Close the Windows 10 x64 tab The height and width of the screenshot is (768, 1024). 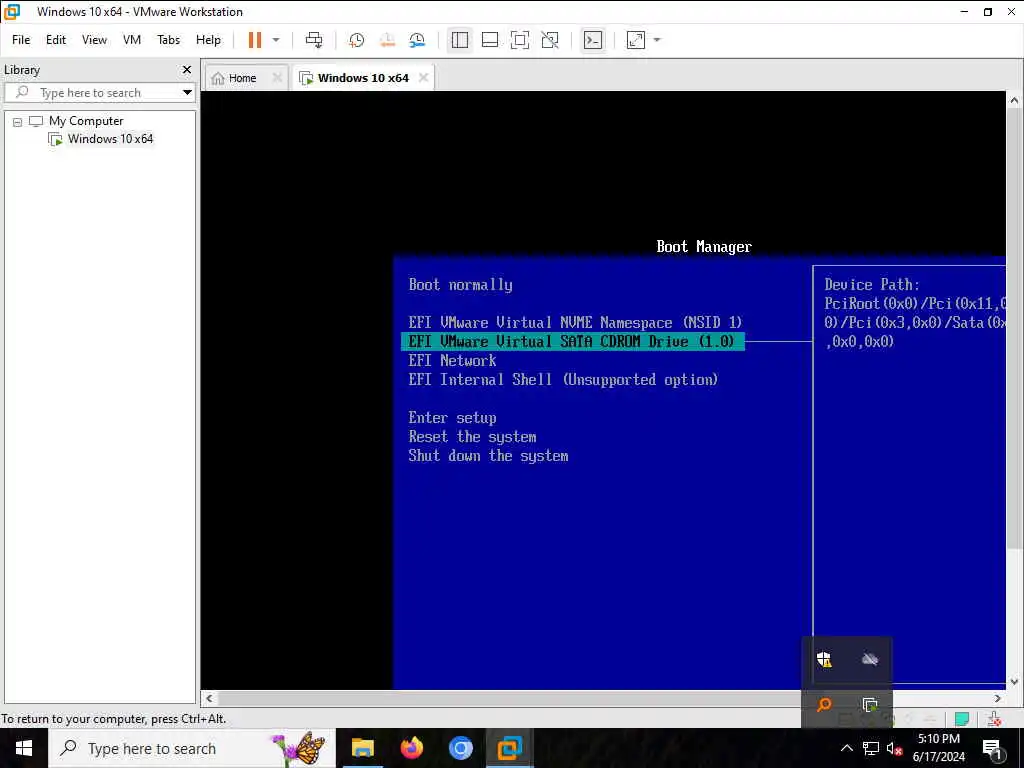click(x=423, y=78)
